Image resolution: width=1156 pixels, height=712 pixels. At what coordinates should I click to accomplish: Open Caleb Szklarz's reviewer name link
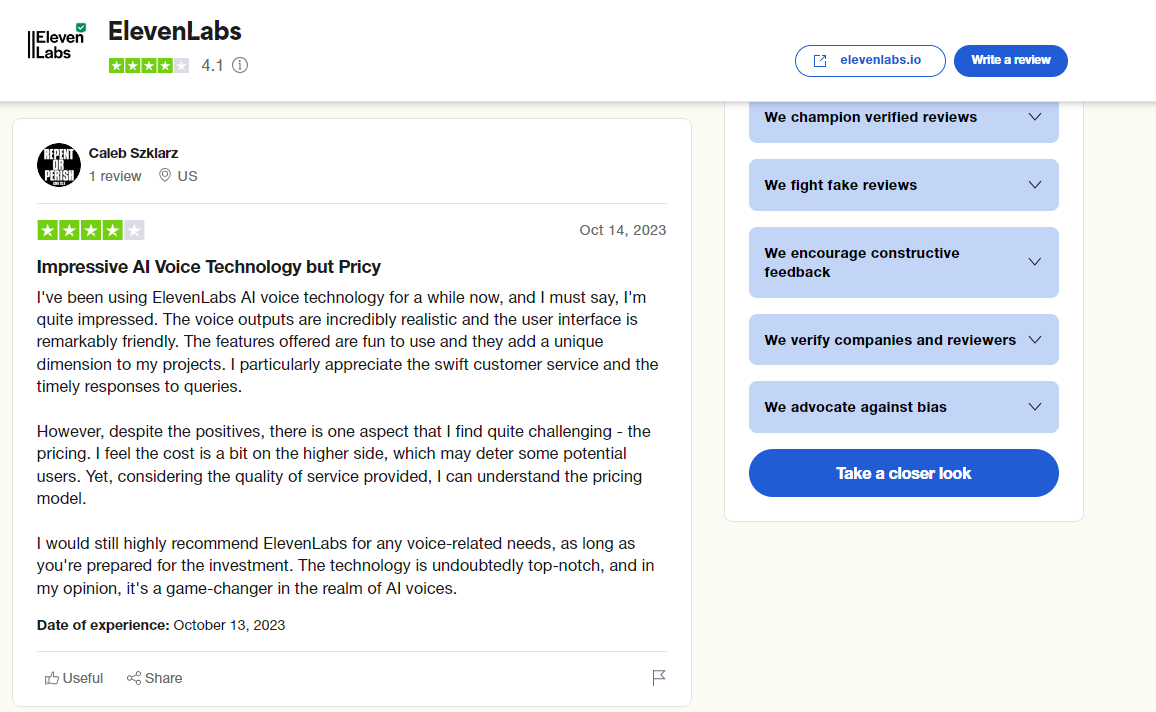[133, 153]
